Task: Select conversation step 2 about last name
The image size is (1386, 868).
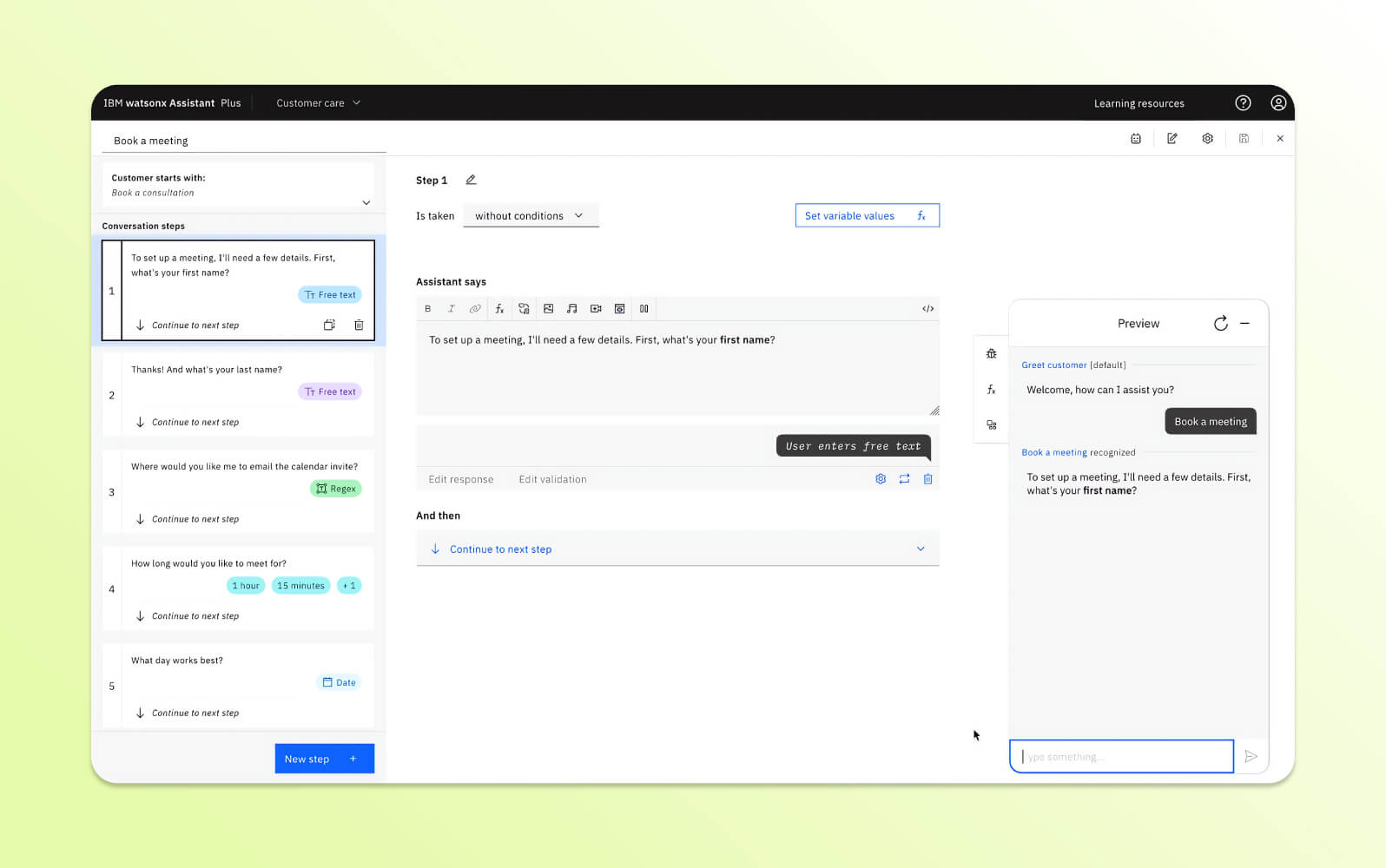Action: (238, 394)
